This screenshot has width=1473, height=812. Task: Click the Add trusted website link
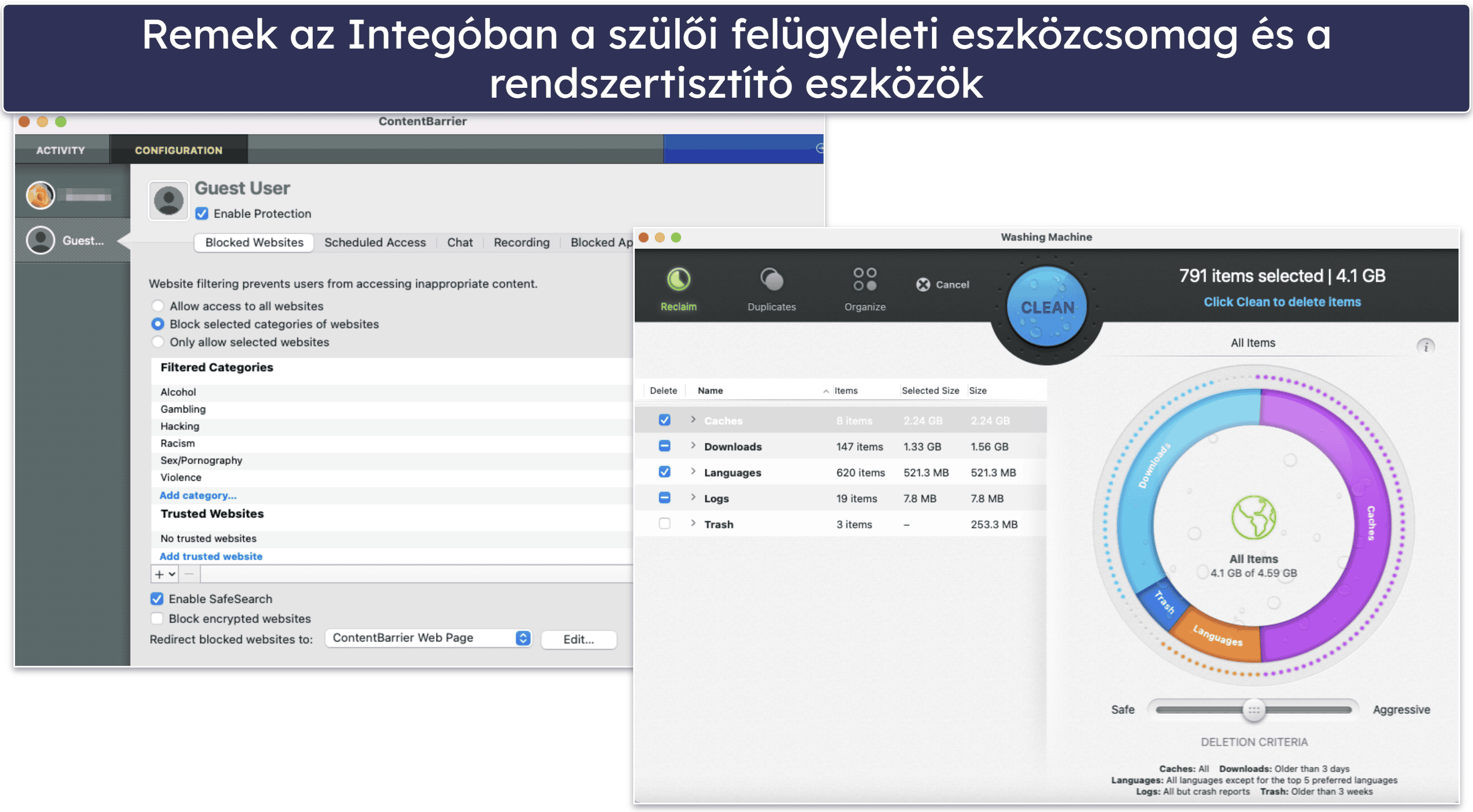click(x=210, y=556)
